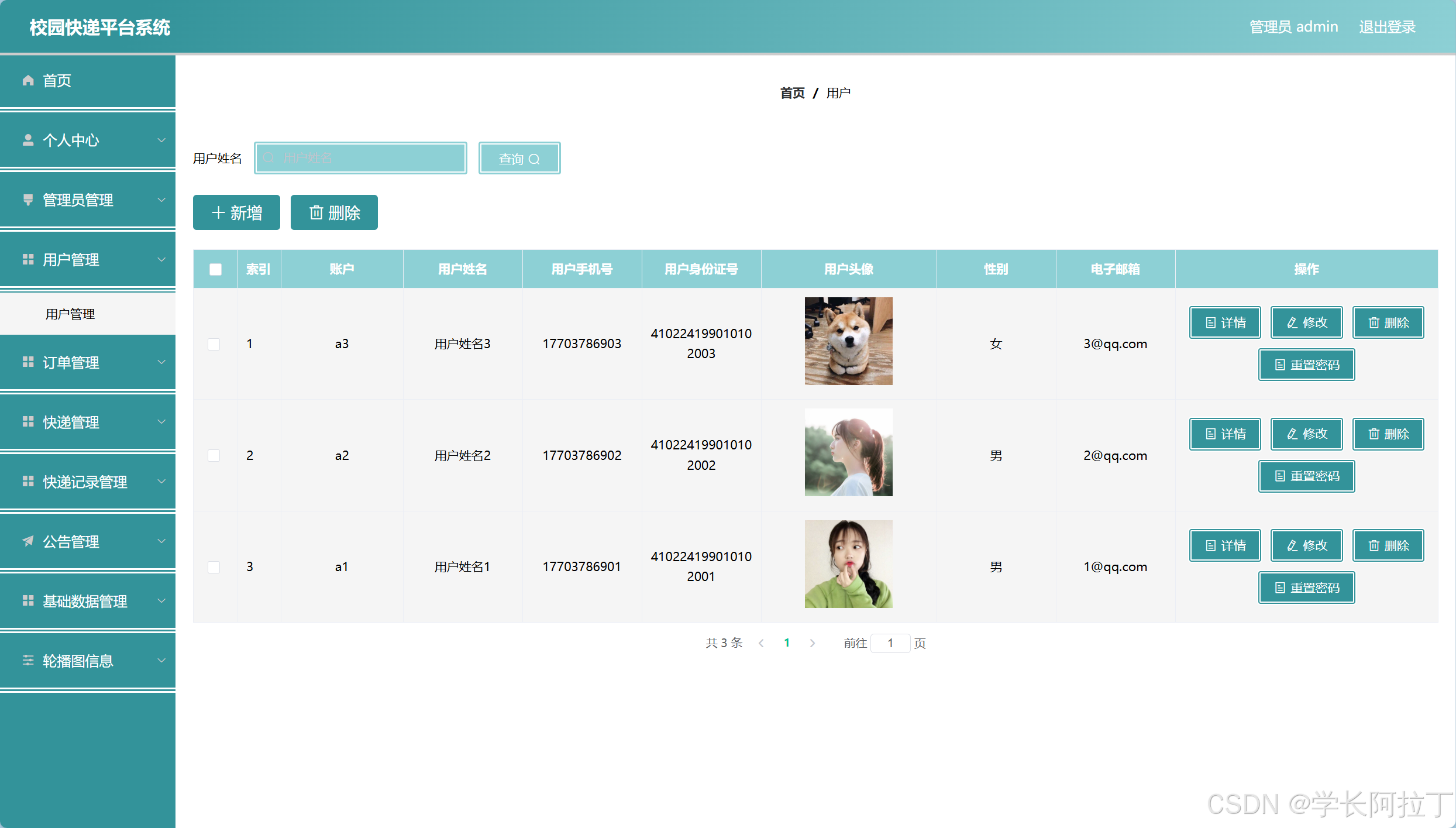
Task: Click 重置密码 for user a2
Action: point(1306,476)
